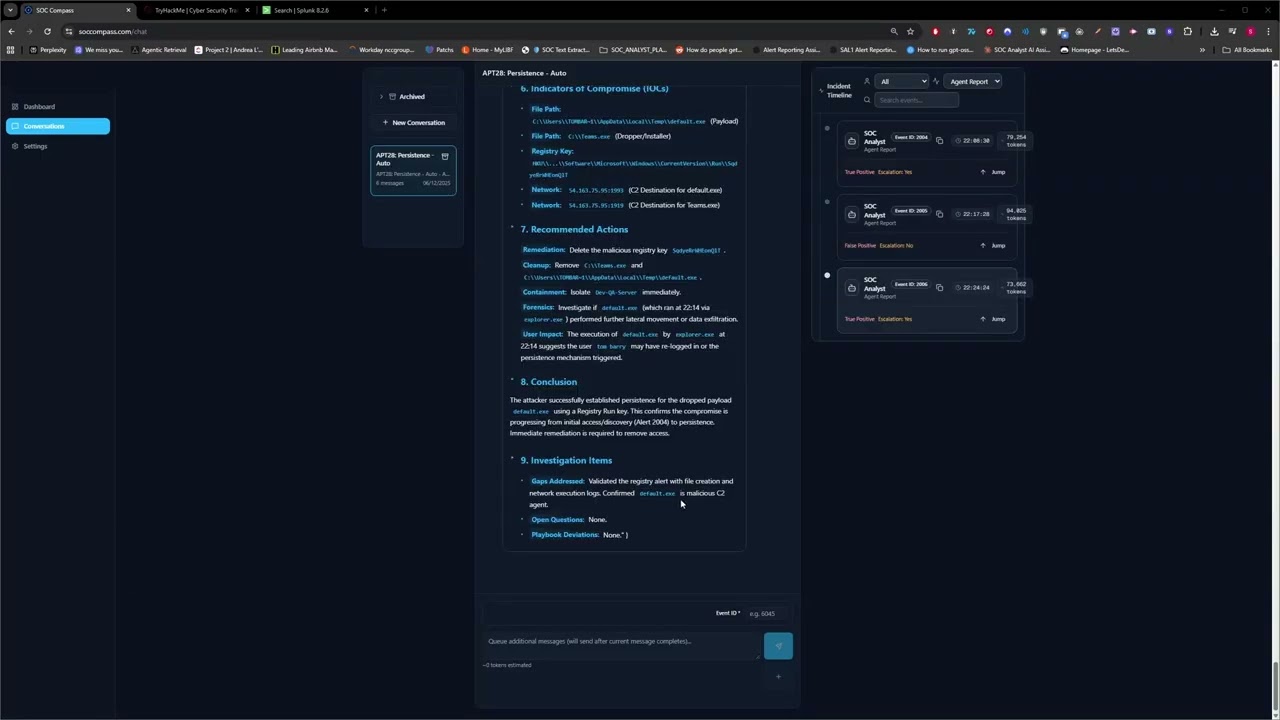
Task: Expand the Archived conversations section
Action: coord(412,97)
